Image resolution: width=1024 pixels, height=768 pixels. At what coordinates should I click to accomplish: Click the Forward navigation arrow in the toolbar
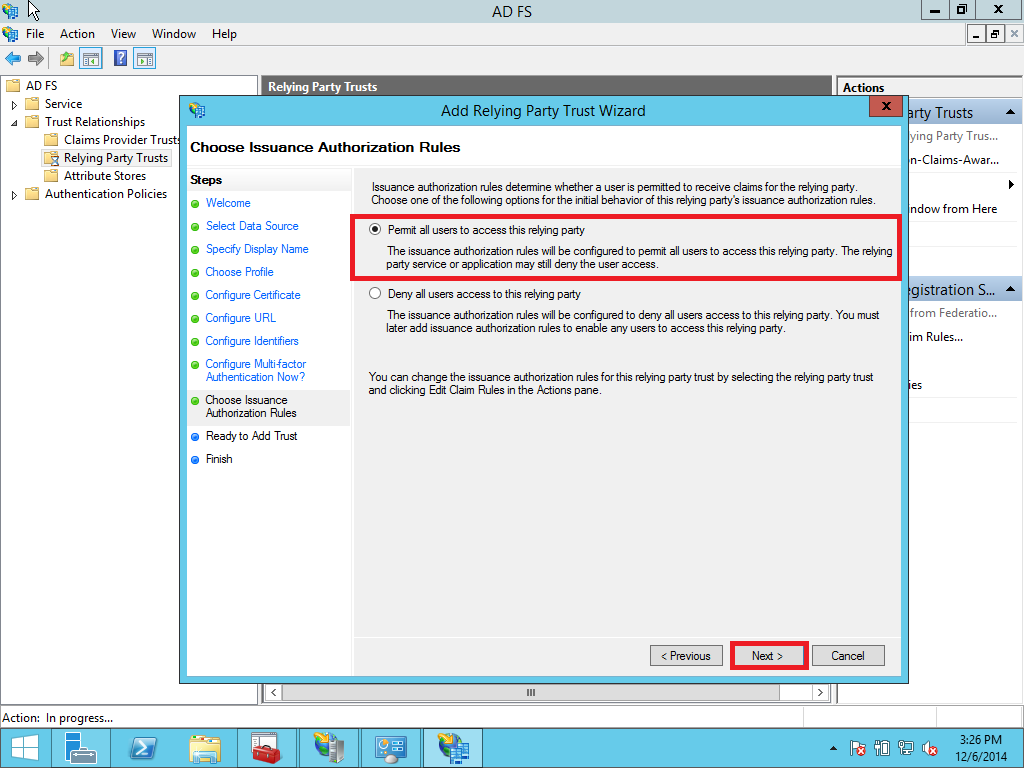[x=37, y=58]
